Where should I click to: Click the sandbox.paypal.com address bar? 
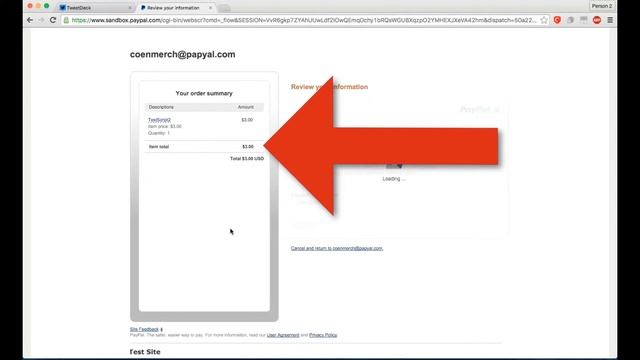click(304, 20)
